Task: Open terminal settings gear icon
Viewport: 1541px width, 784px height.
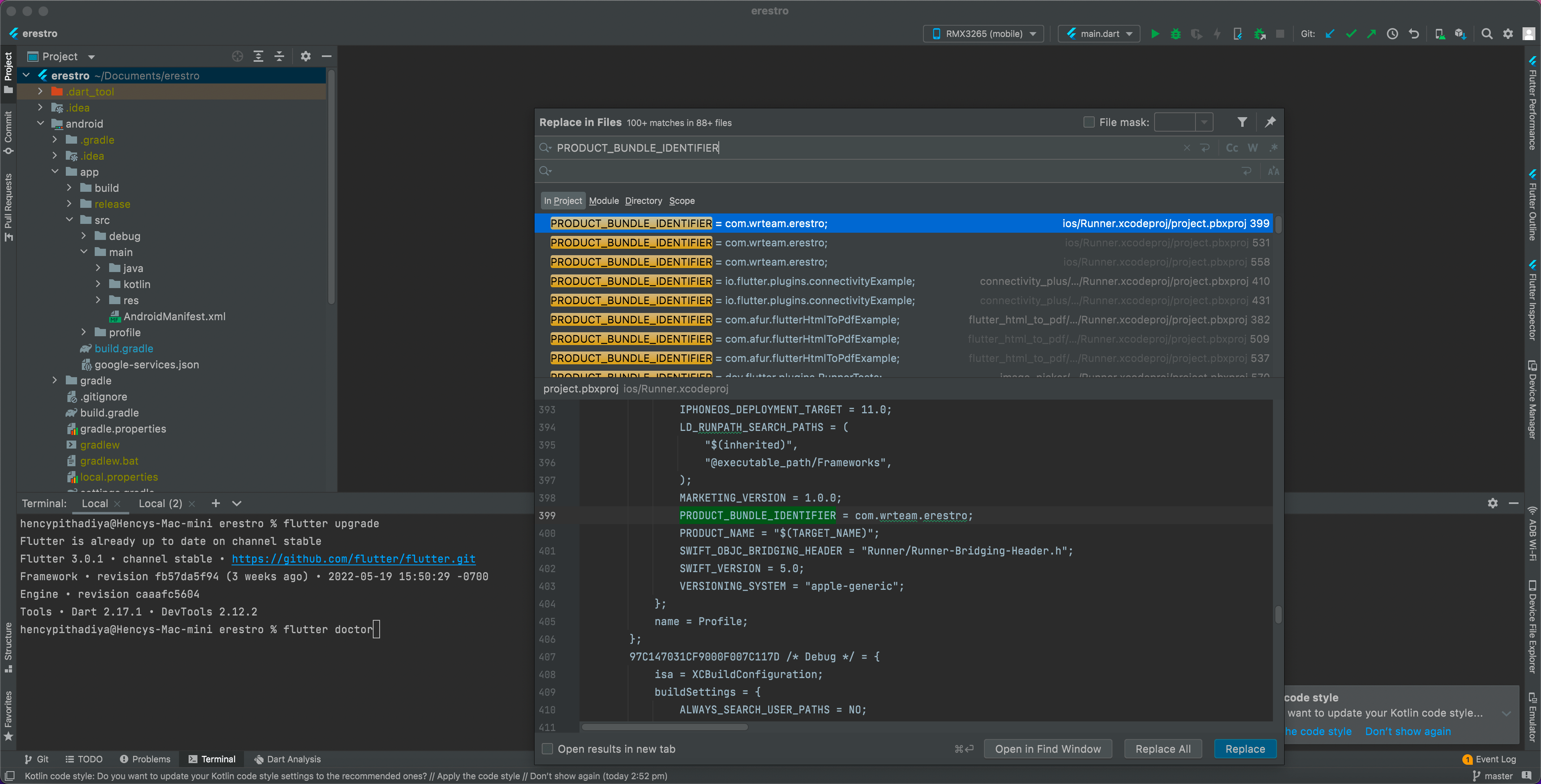Action: (x=1492, y=504)
